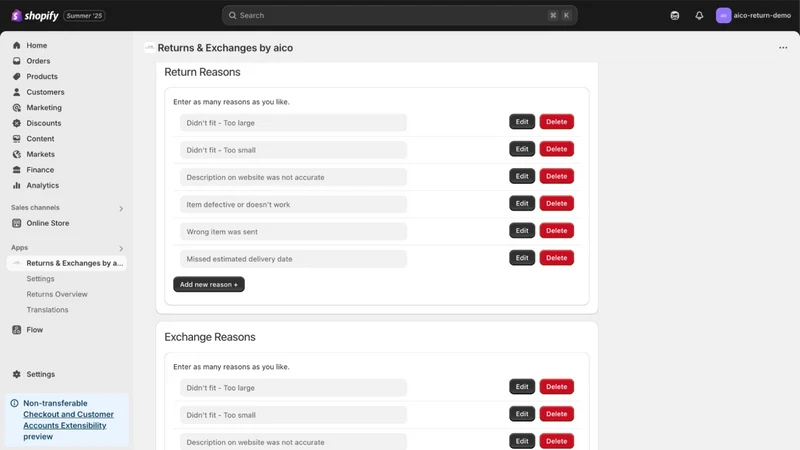This screenshot has width=800, height=450.
Task: Open the app's Settings subpage
Action: tap(40, 279)
